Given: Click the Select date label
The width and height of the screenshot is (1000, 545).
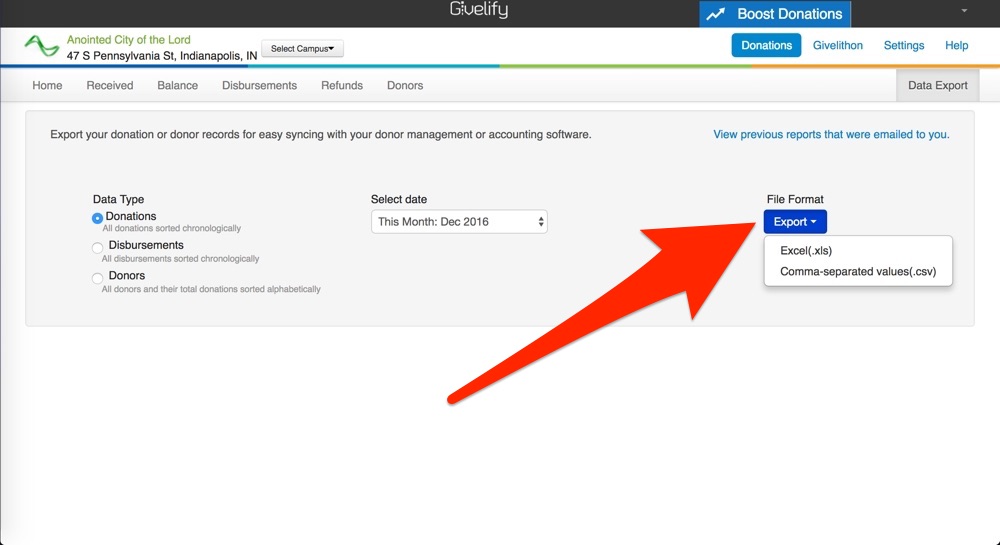Looking at the screenshot, I should (399, 199).
